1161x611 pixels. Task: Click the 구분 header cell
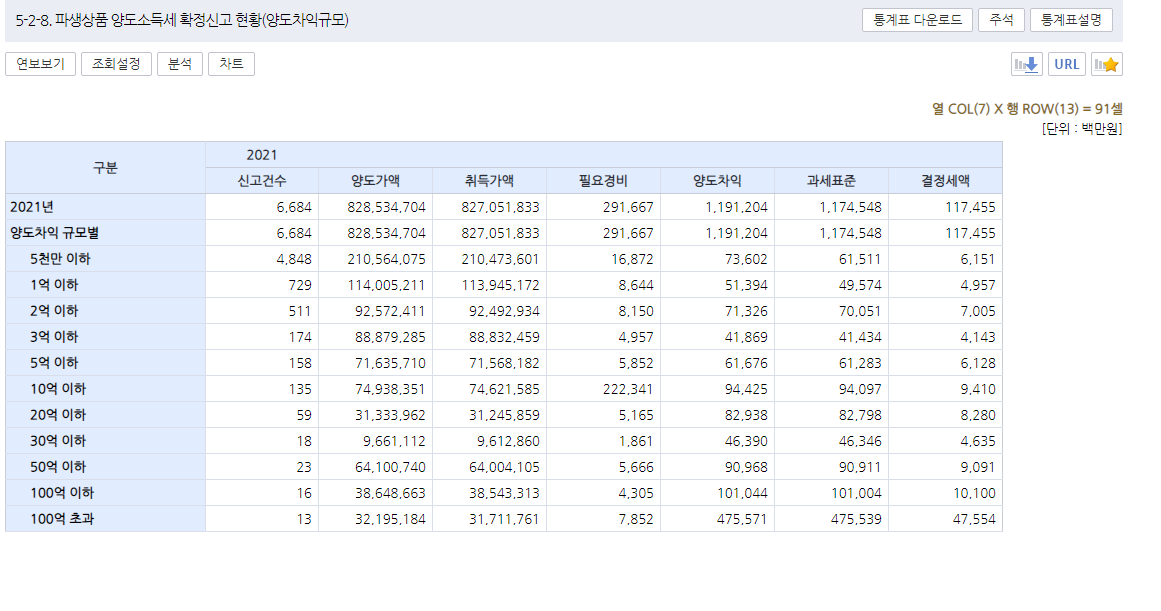point(105,168)
